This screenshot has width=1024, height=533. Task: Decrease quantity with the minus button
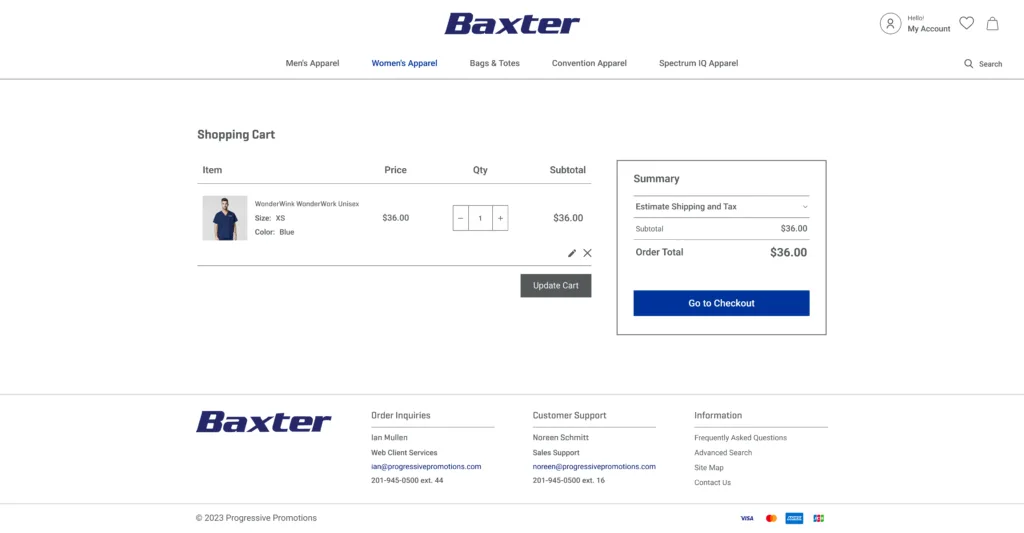[x=460, y=218]
